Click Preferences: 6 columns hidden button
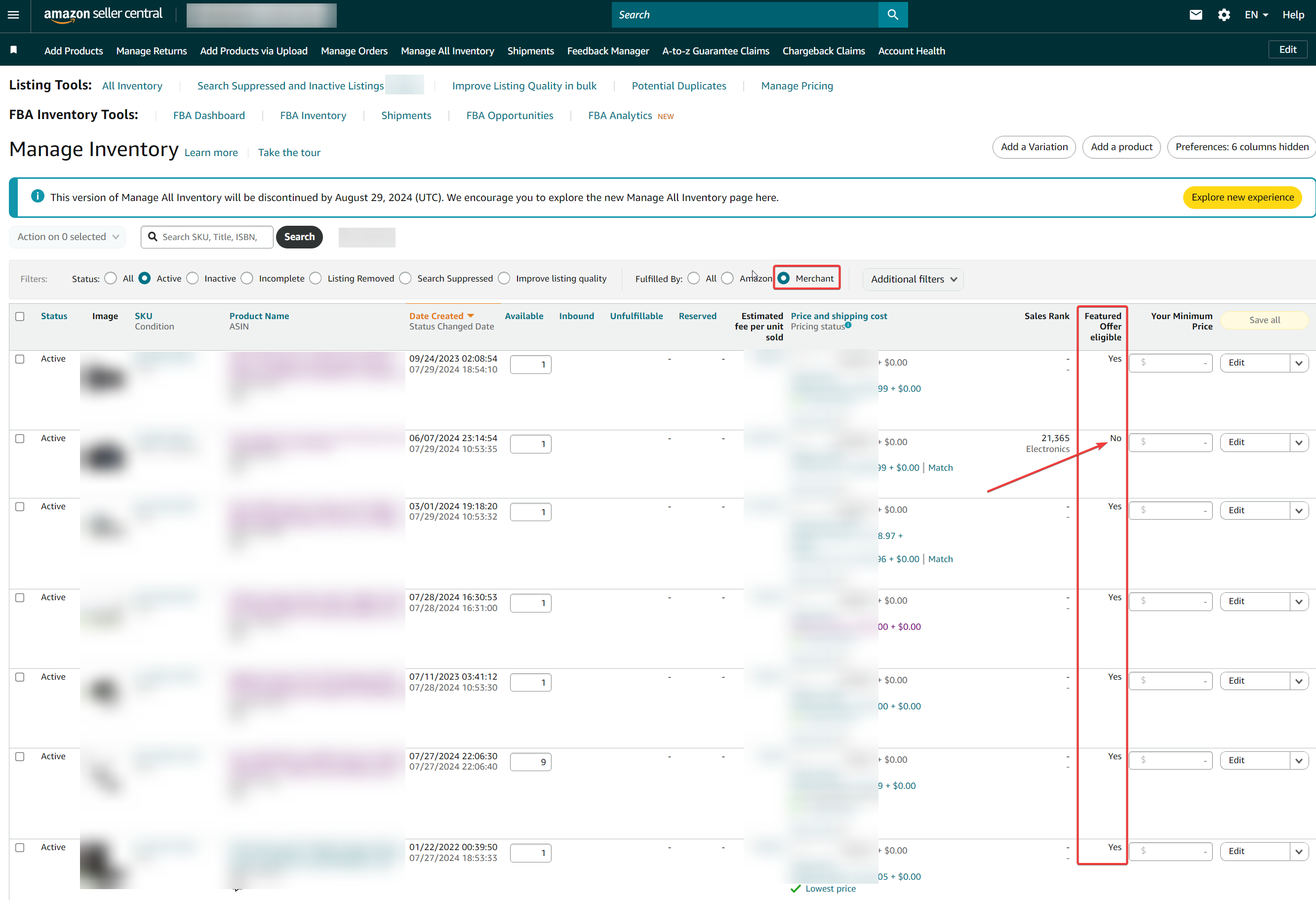 pyautogui.click(x=1242, y=147)
